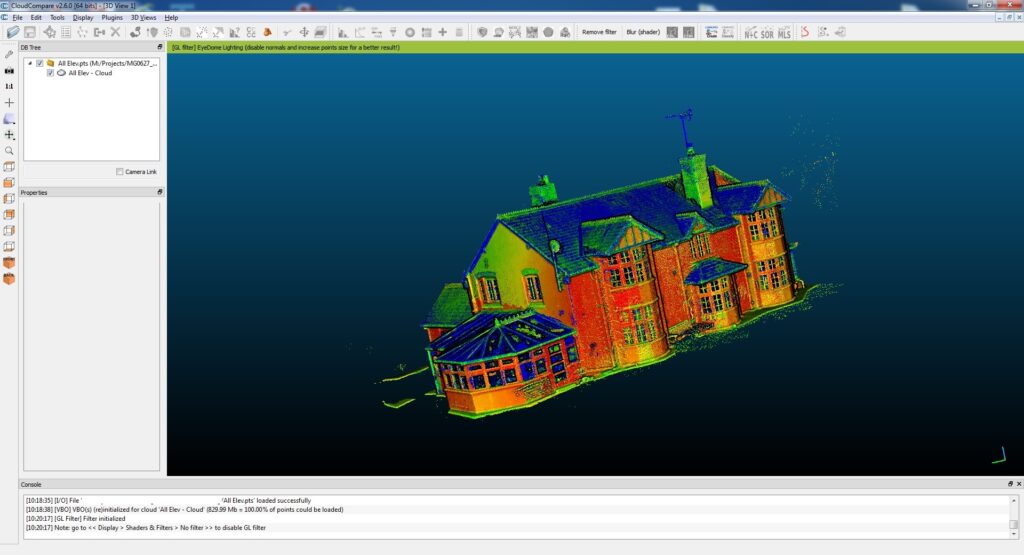Click the magnifier zoom icon in sidebar
1024x555 pixels.
click(10, 150)
